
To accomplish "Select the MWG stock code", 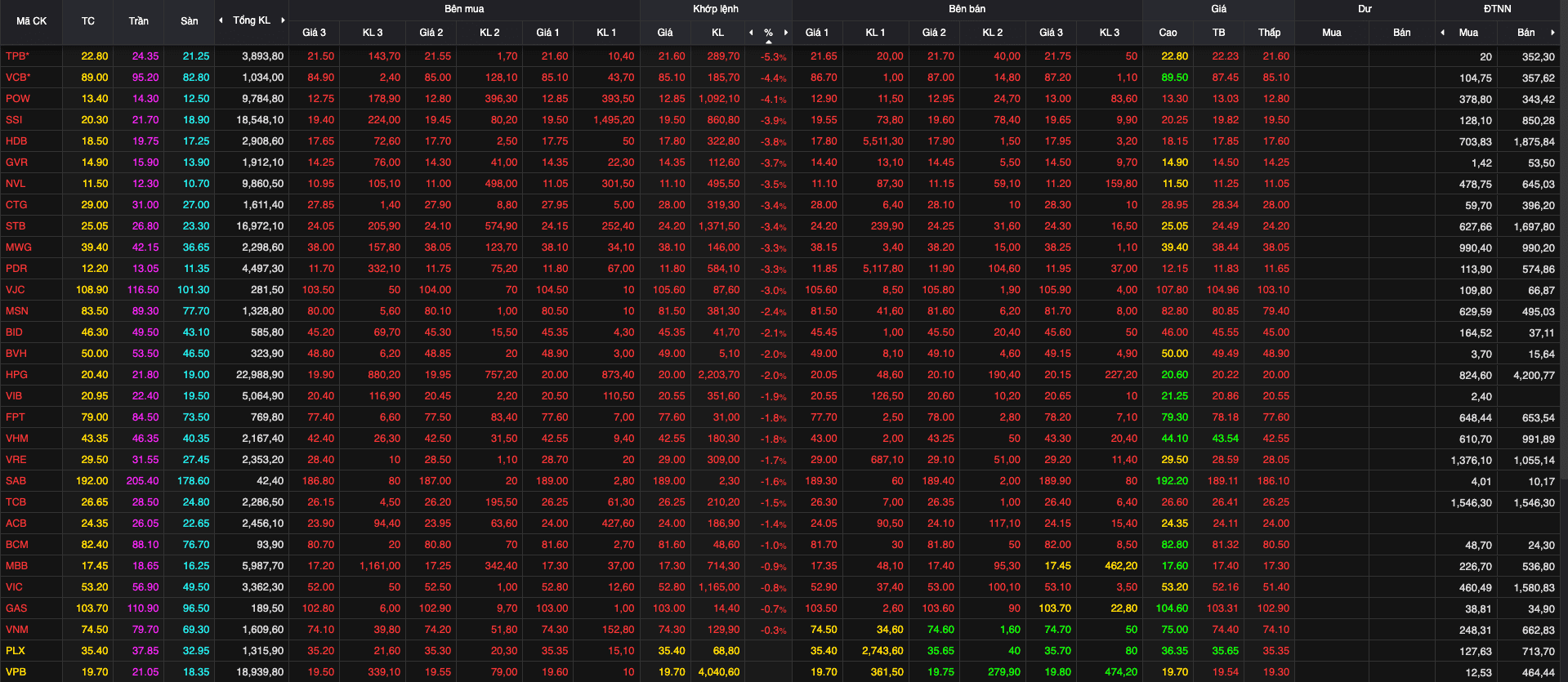I will coord(18,247).
